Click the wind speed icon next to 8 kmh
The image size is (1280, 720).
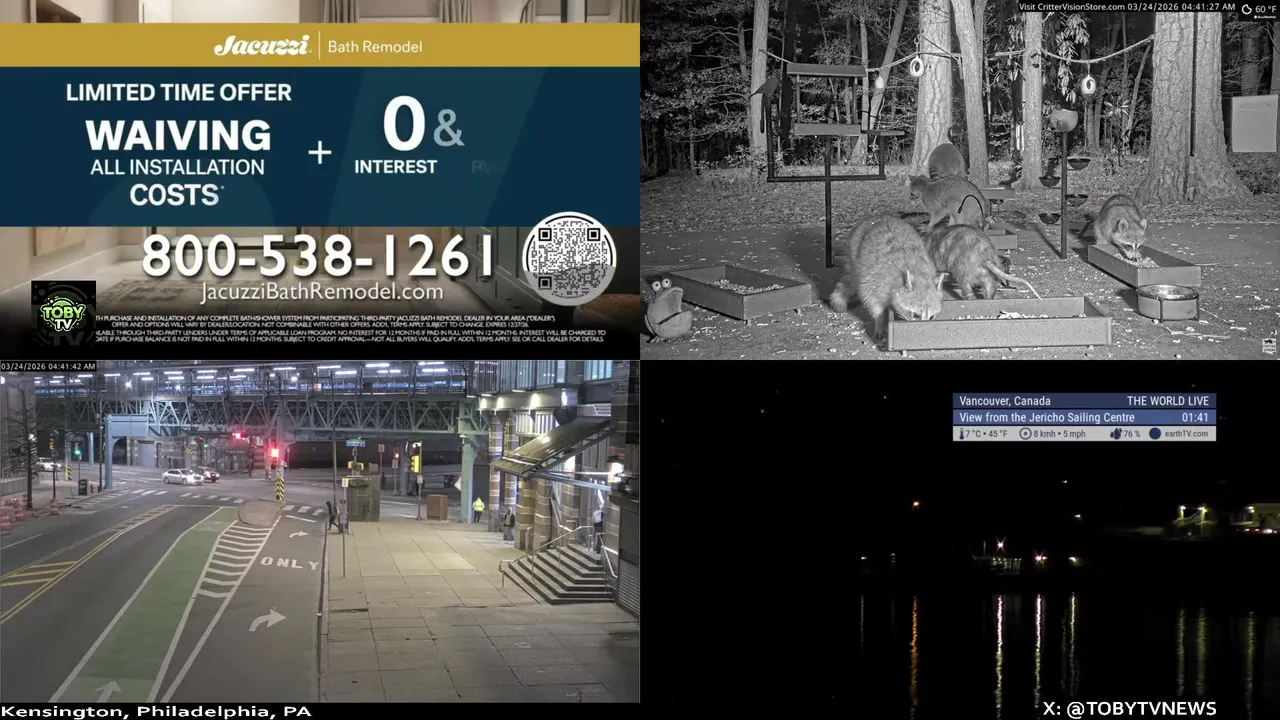1025,434
